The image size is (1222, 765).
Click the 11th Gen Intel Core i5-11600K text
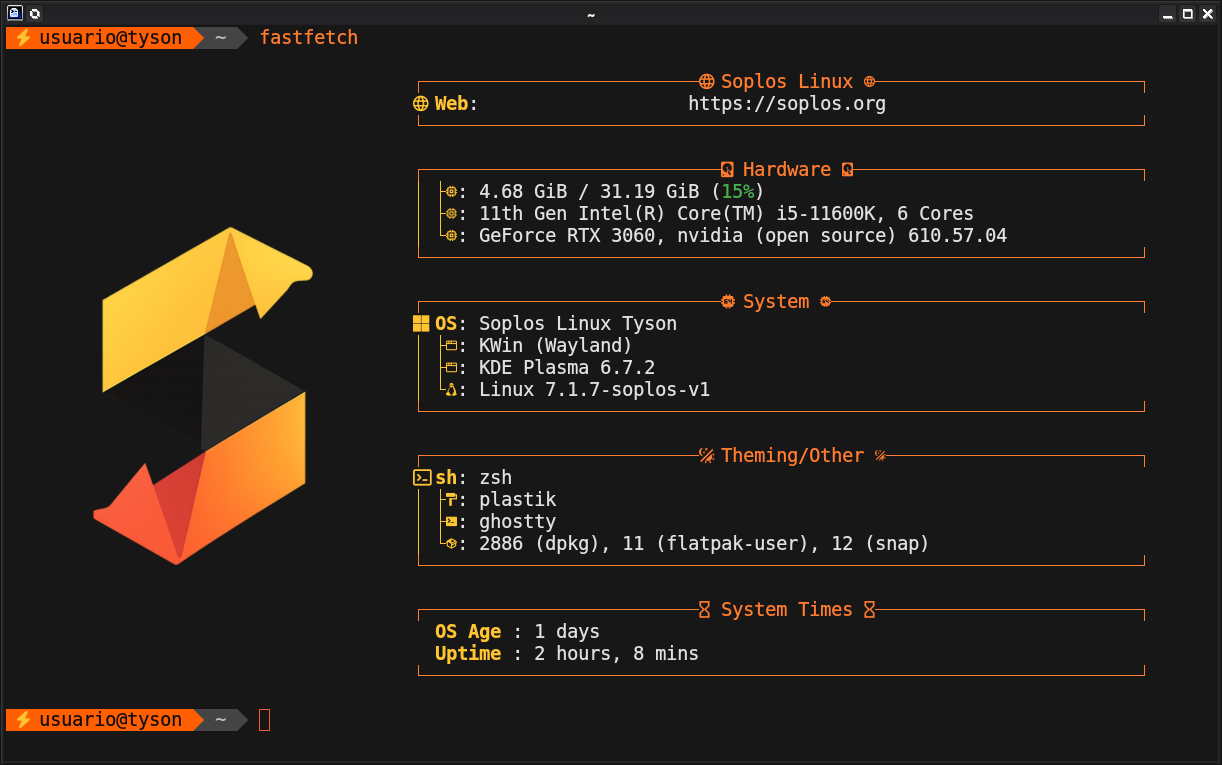[726, 214]
